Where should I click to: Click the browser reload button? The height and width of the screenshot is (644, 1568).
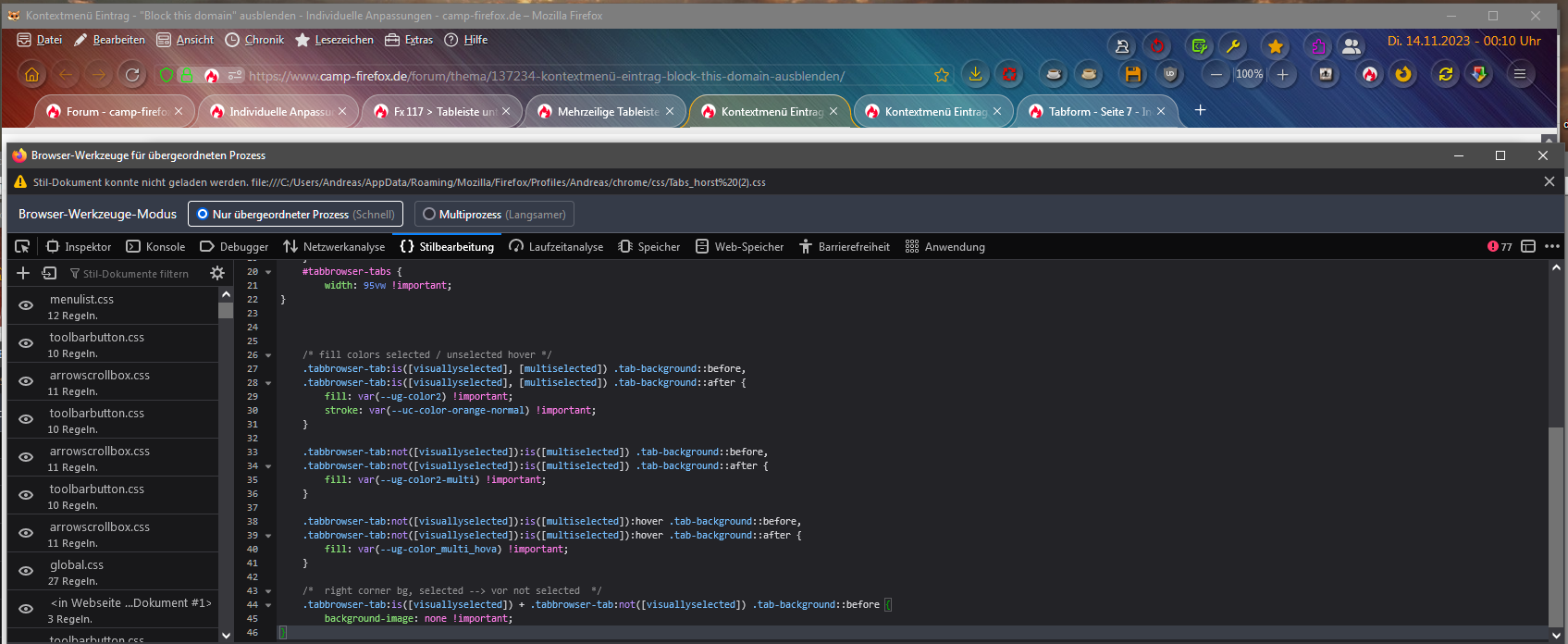click(x=132, y=75)
